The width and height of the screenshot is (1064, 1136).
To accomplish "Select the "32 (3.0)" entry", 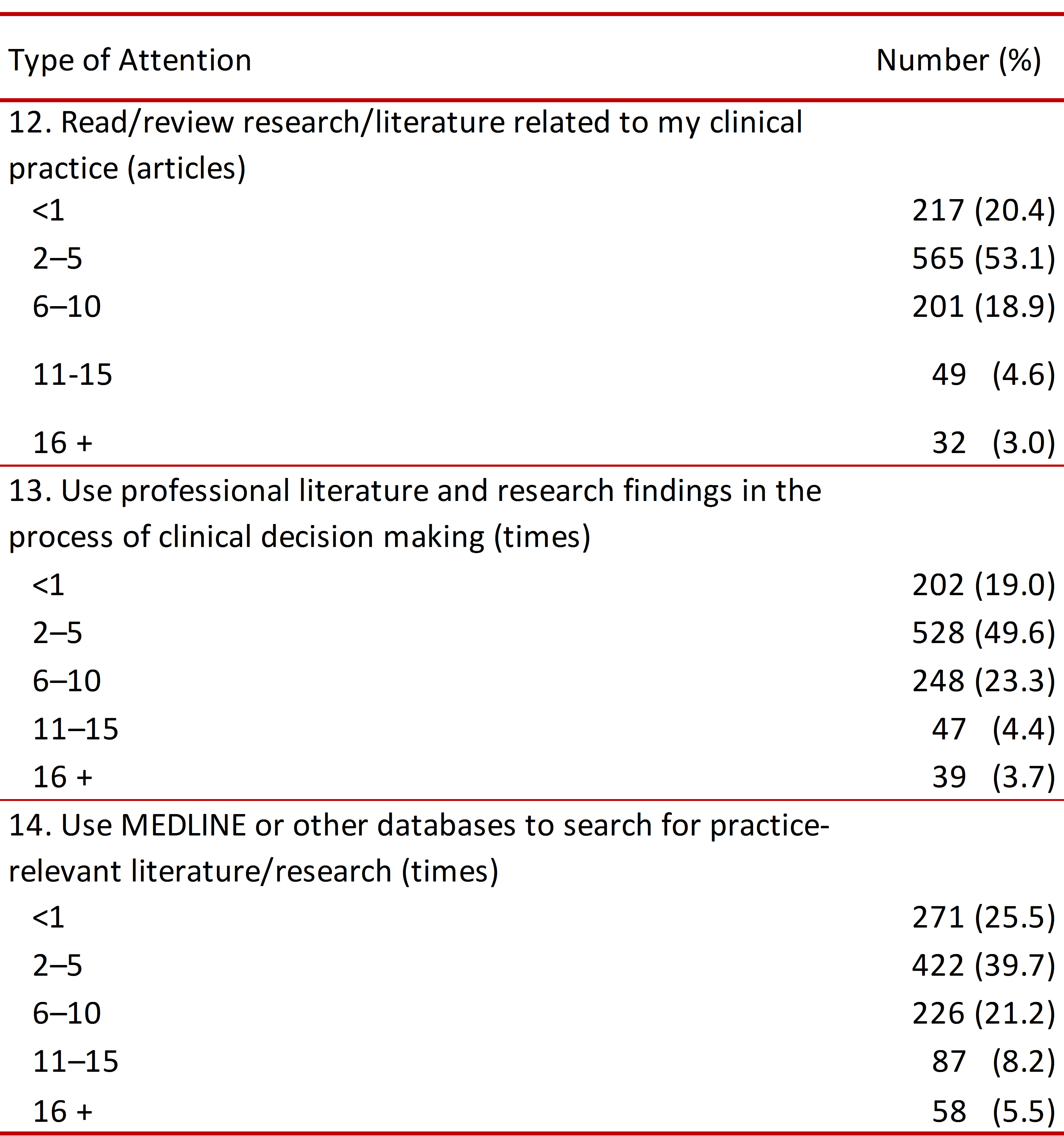I will click(993, 443).
